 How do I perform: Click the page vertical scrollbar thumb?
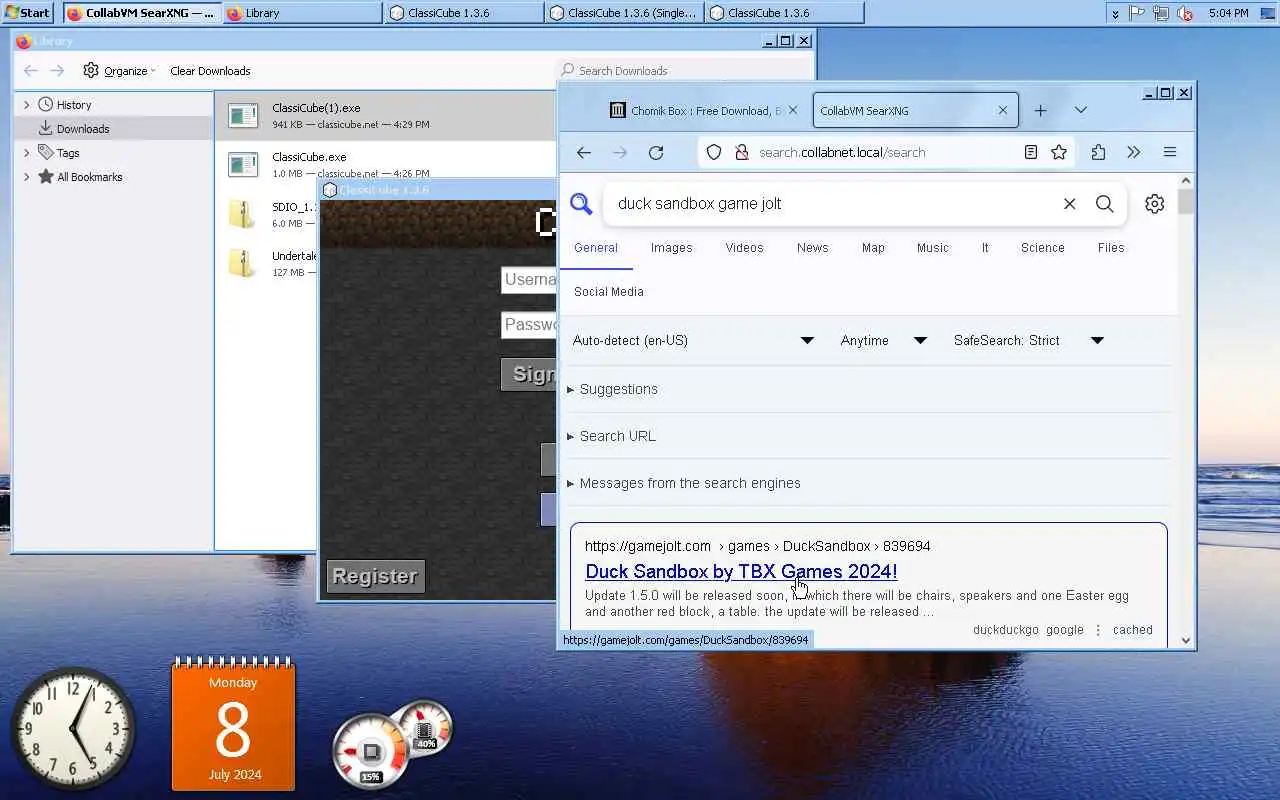pos(1186,201)
